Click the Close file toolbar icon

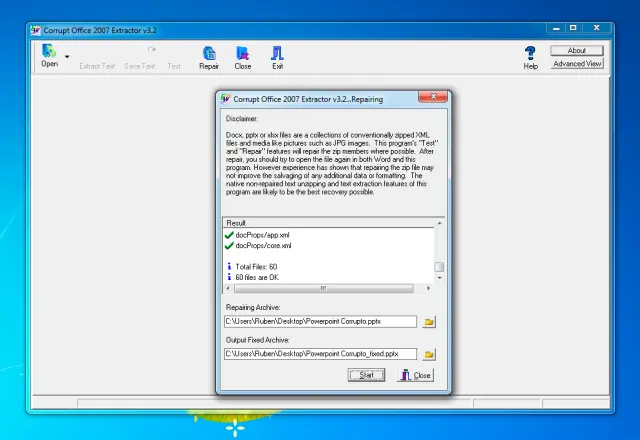tap(243, 56)
